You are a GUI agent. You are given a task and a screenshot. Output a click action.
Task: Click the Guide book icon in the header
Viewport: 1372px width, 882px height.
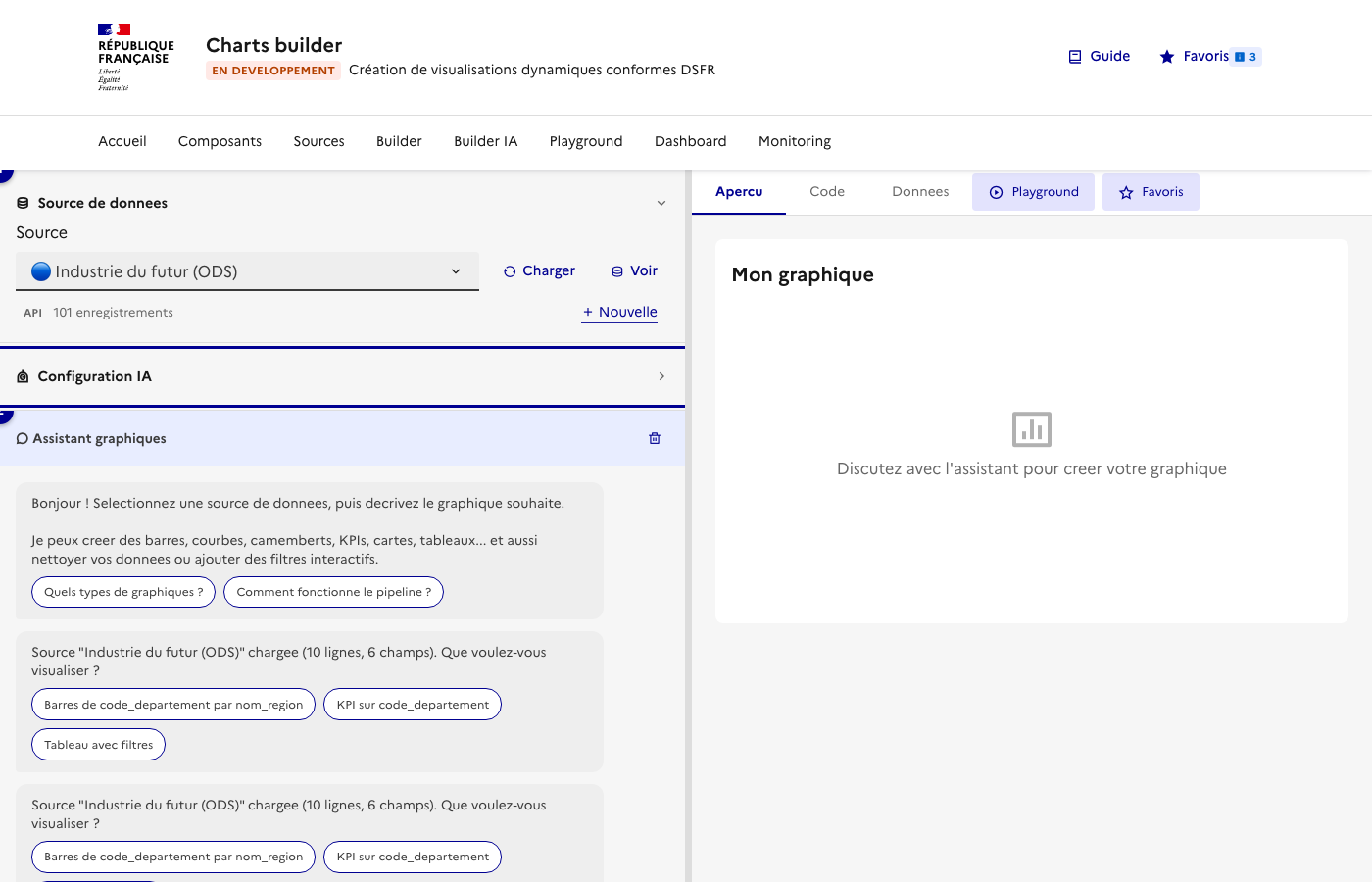point(1073,56)
